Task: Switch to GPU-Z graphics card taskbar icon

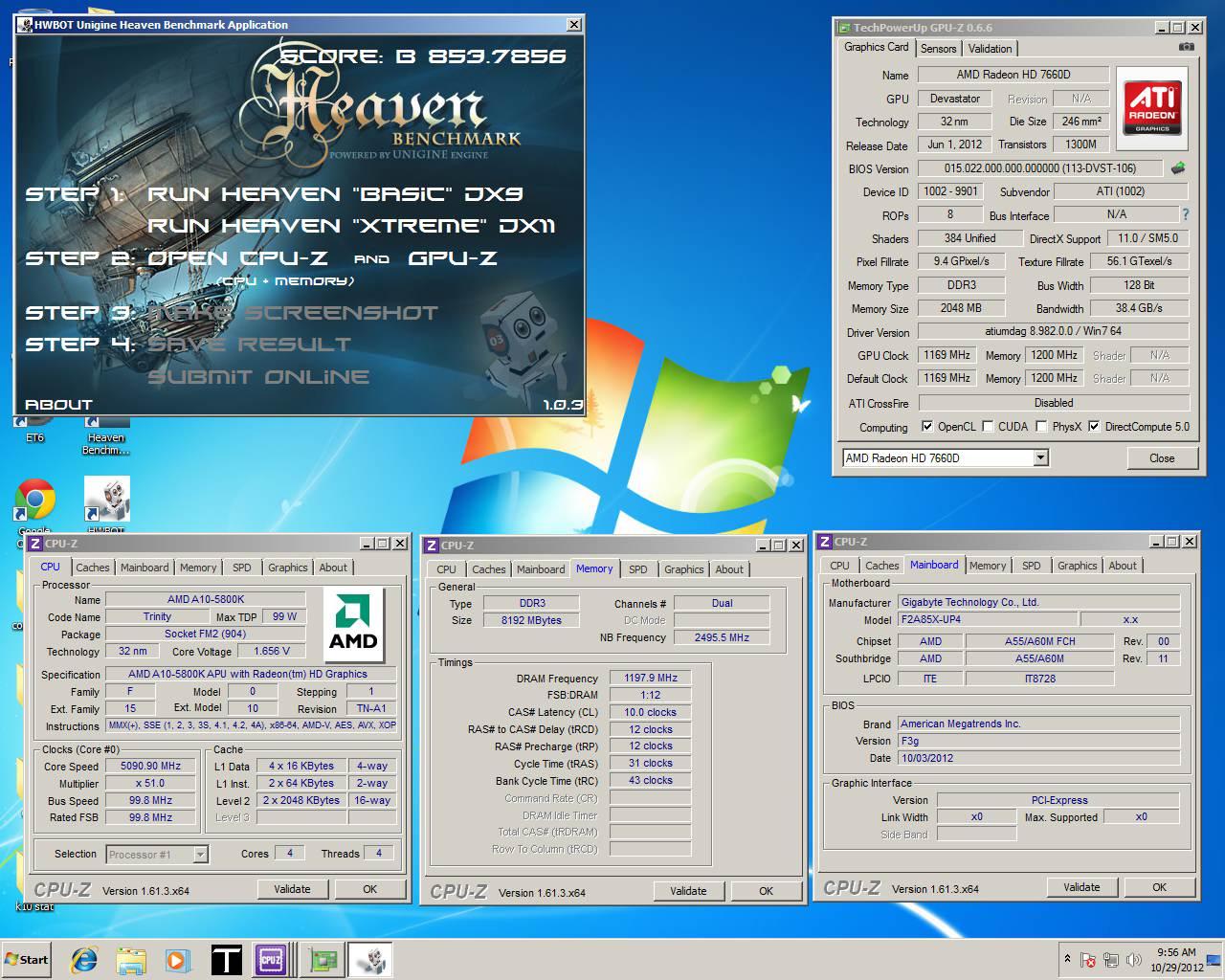Action: tap(323, 960)
